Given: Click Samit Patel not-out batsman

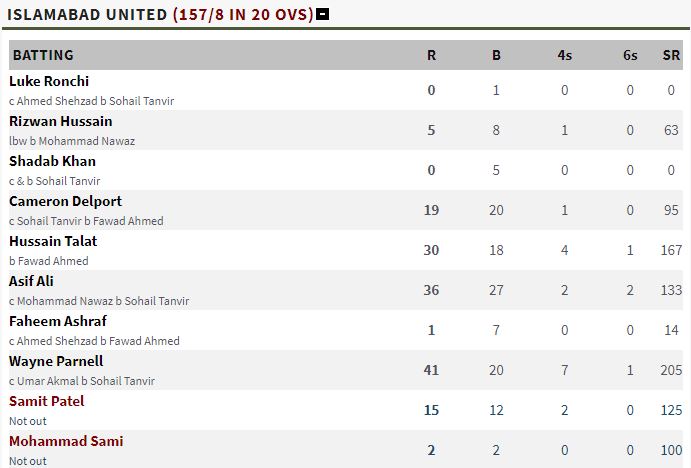Looking at the screenshot, I should (x=47, y=401).
